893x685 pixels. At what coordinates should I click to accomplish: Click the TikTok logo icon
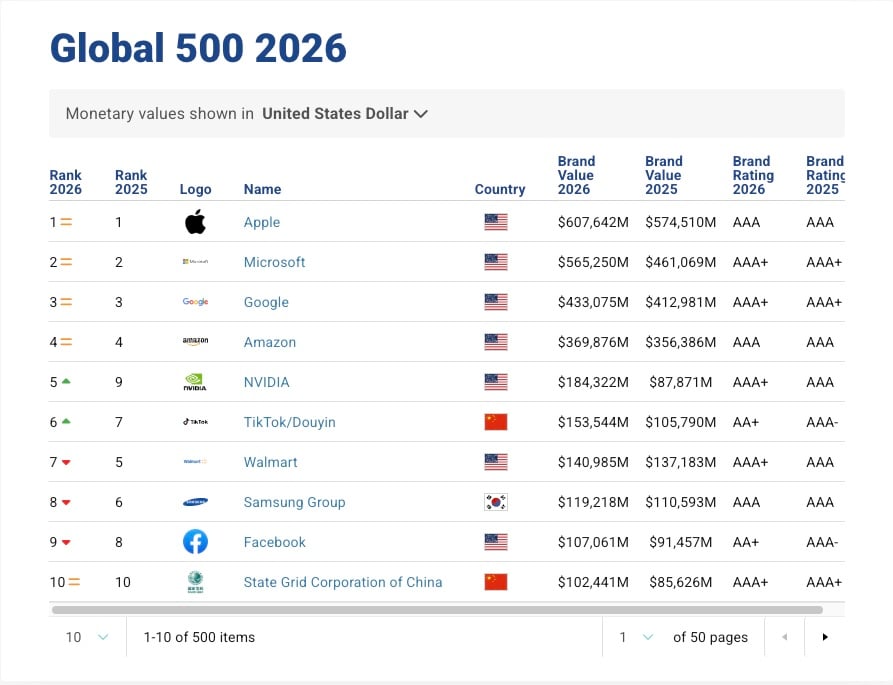point(194,422)
